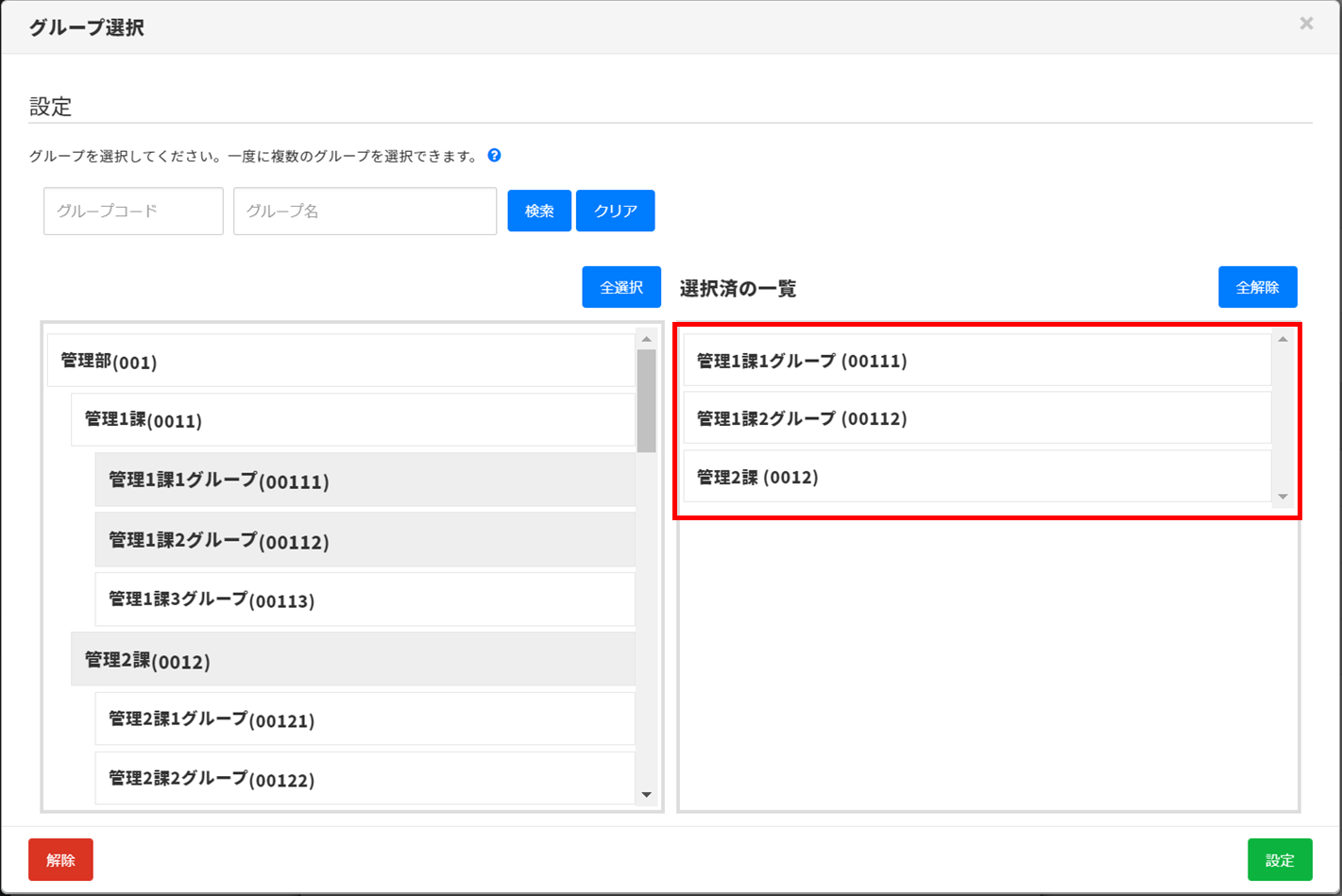Toggle 管理2課(0012) in the left tree

pyautogui.click(x=351, y=660)
